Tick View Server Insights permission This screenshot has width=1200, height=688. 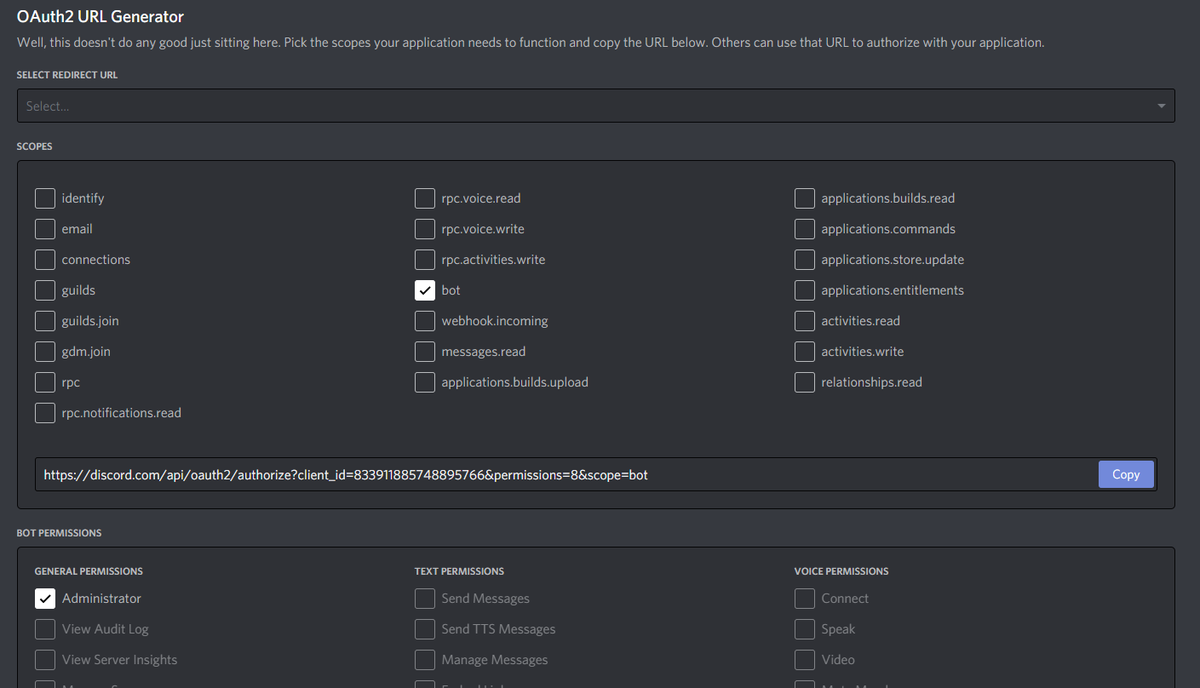(45, 659)
